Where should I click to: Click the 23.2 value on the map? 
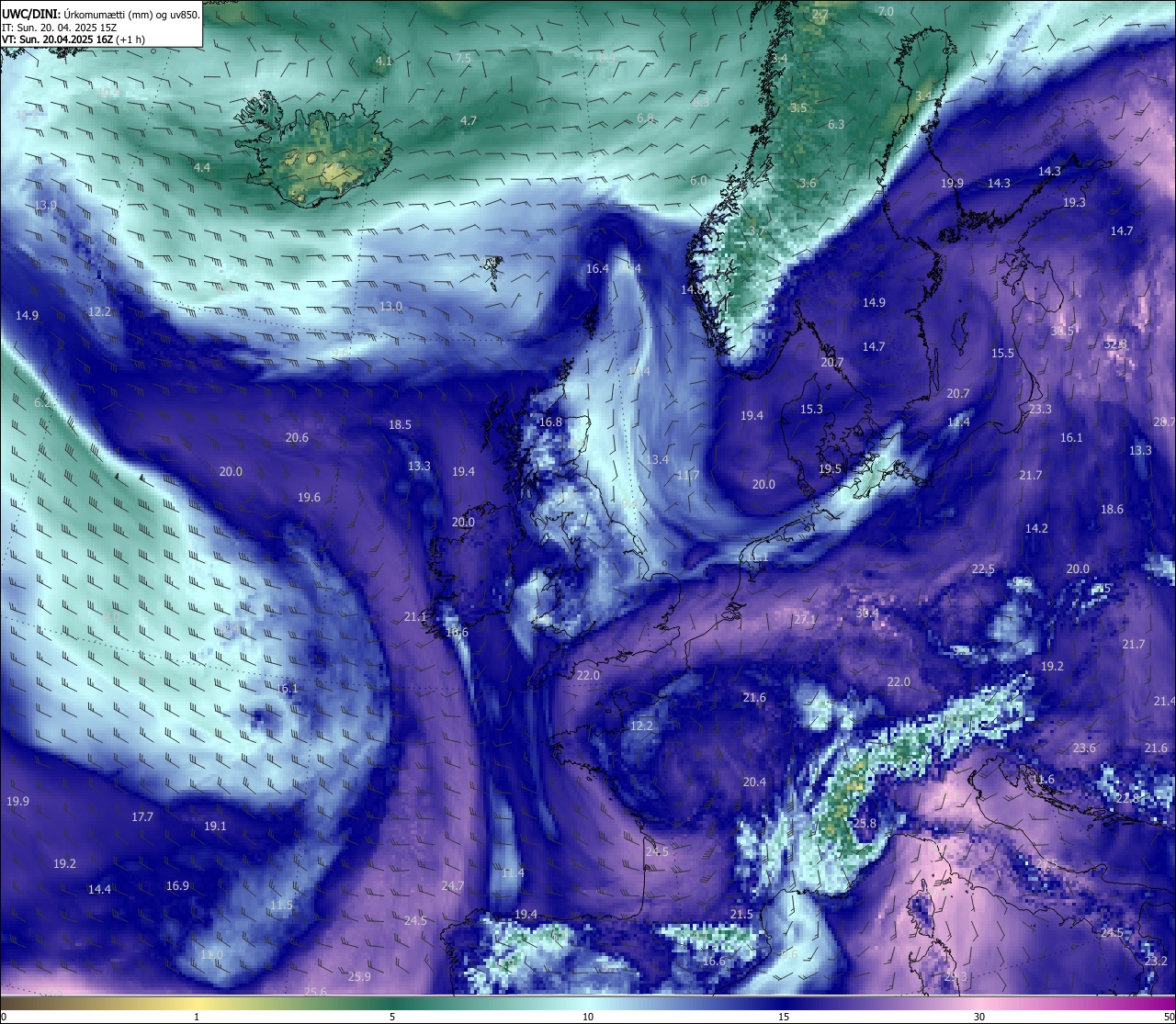1156,962
